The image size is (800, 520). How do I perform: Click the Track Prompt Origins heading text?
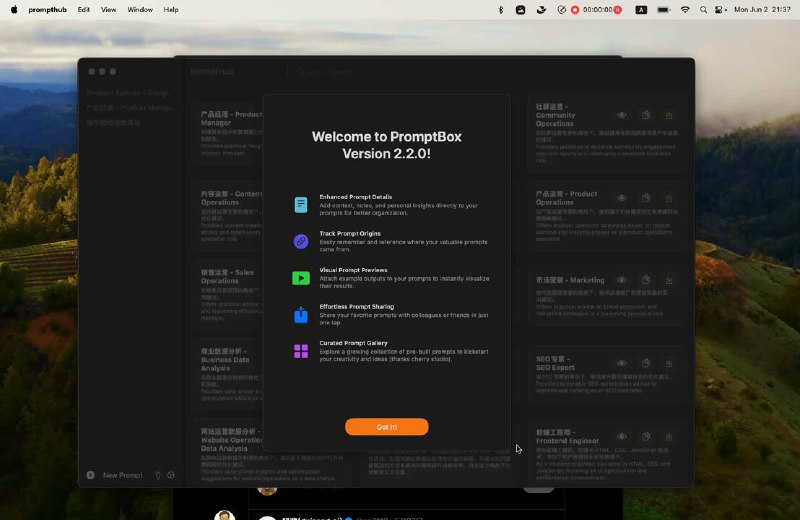(x=350, y=234)
